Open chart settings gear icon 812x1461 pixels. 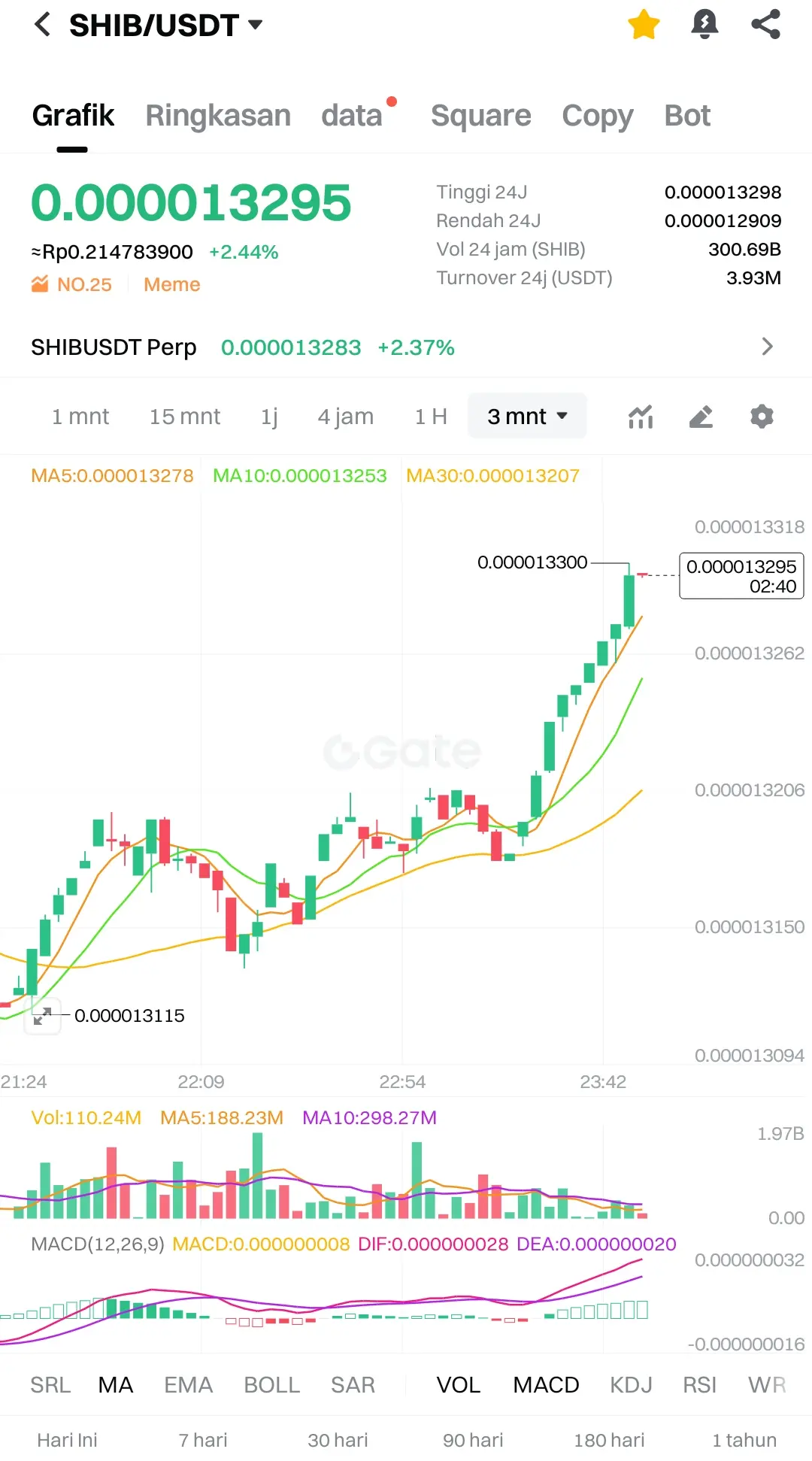[x=762, y=417]
